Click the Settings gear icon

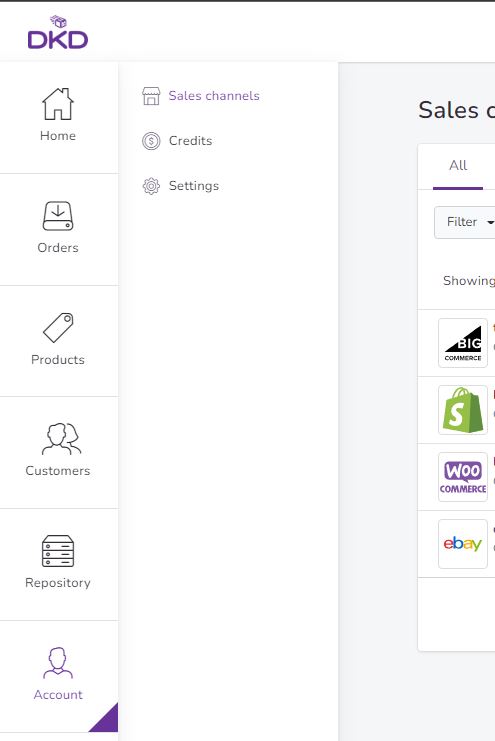coord(151,186)
